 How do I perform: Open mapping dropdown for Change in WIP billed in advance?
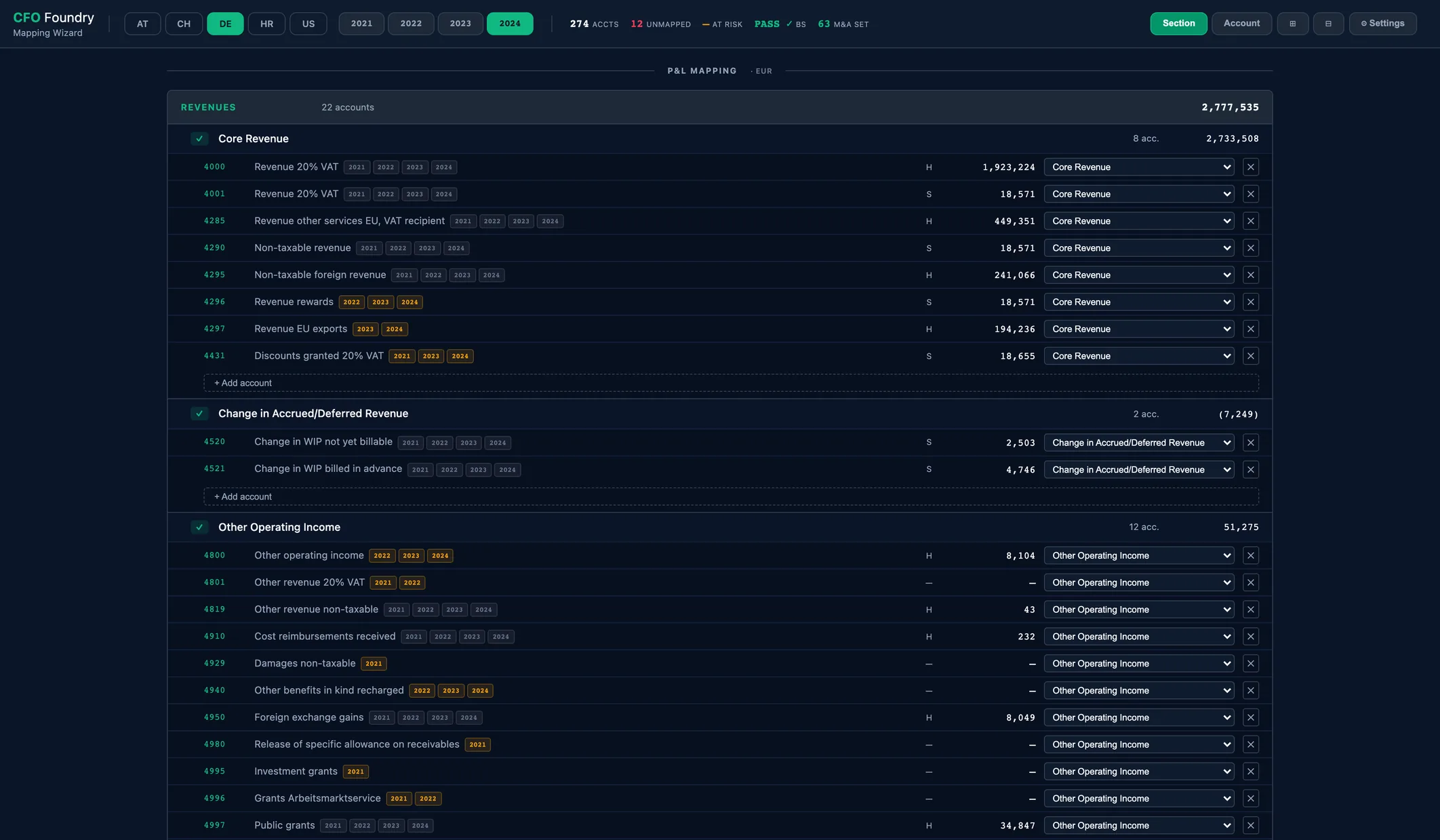(1139, 470)
